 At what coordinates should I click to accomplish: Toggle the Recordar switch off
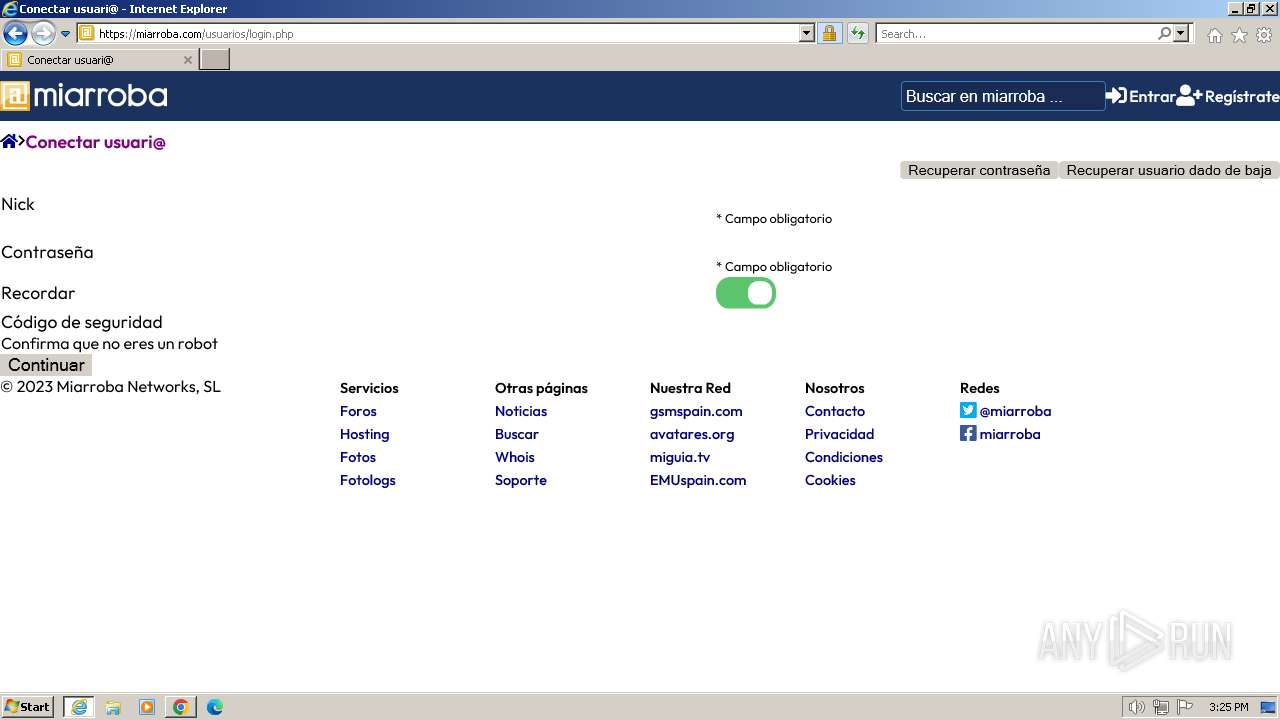[x=746, y=293]
